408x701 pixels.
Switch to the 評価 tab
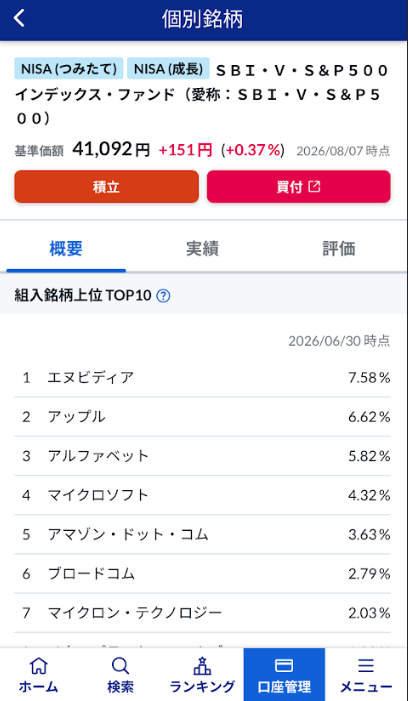(x=339, y=249)
